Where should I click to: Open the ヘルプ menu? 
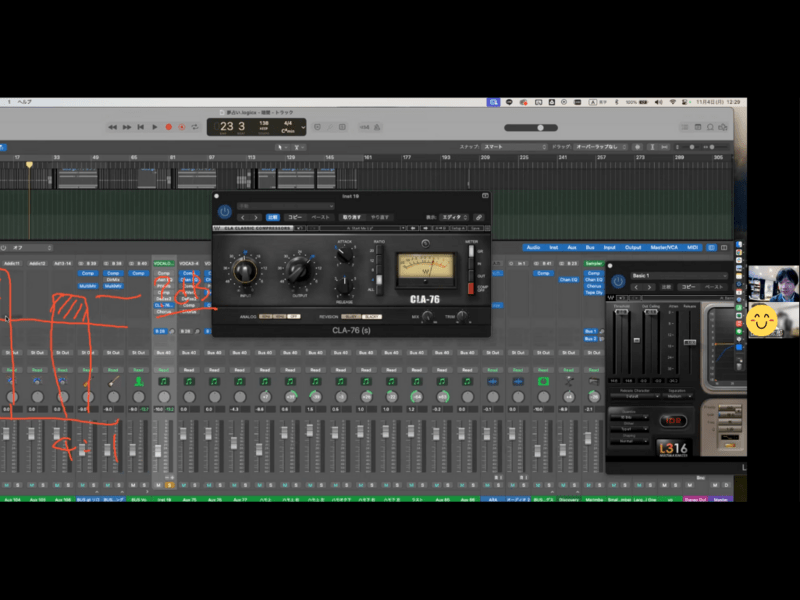[x=25, y=102]
